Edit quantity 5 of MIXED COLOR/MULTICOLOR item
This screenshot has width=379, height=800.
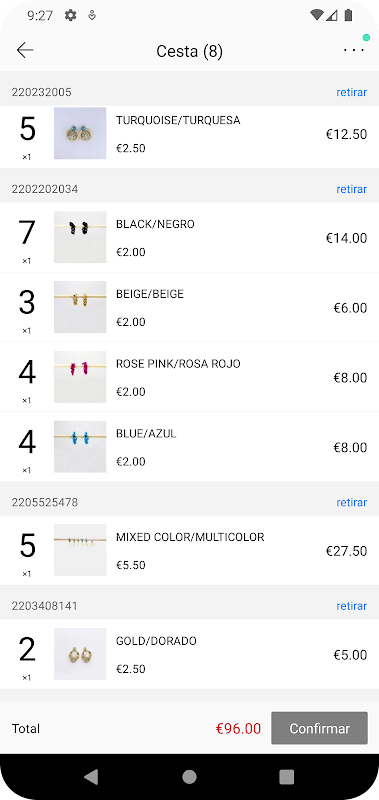click(27, 546)
